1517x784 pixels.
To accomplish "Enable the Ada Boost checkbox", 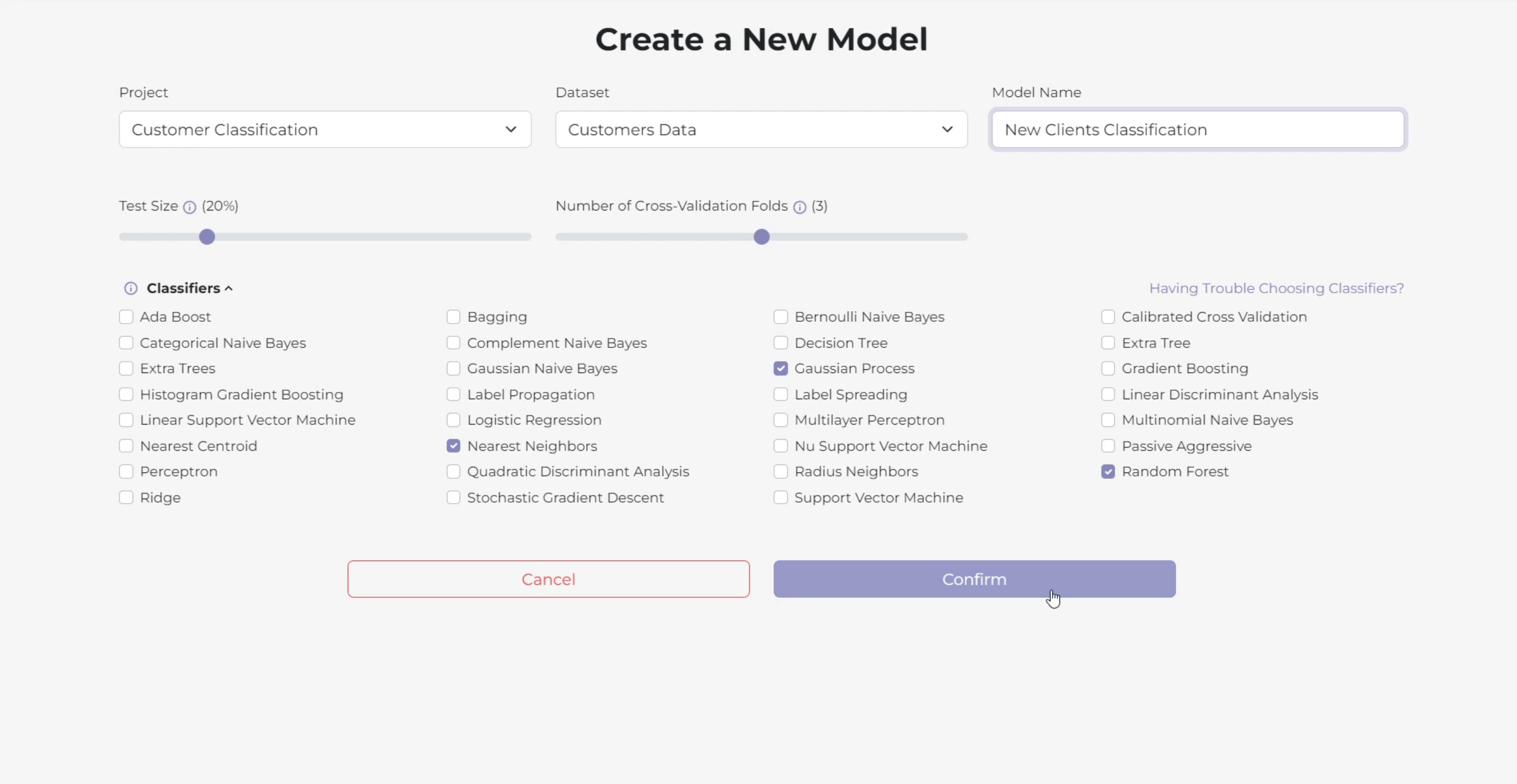I will pyautogui.click(x=126, y=317).
